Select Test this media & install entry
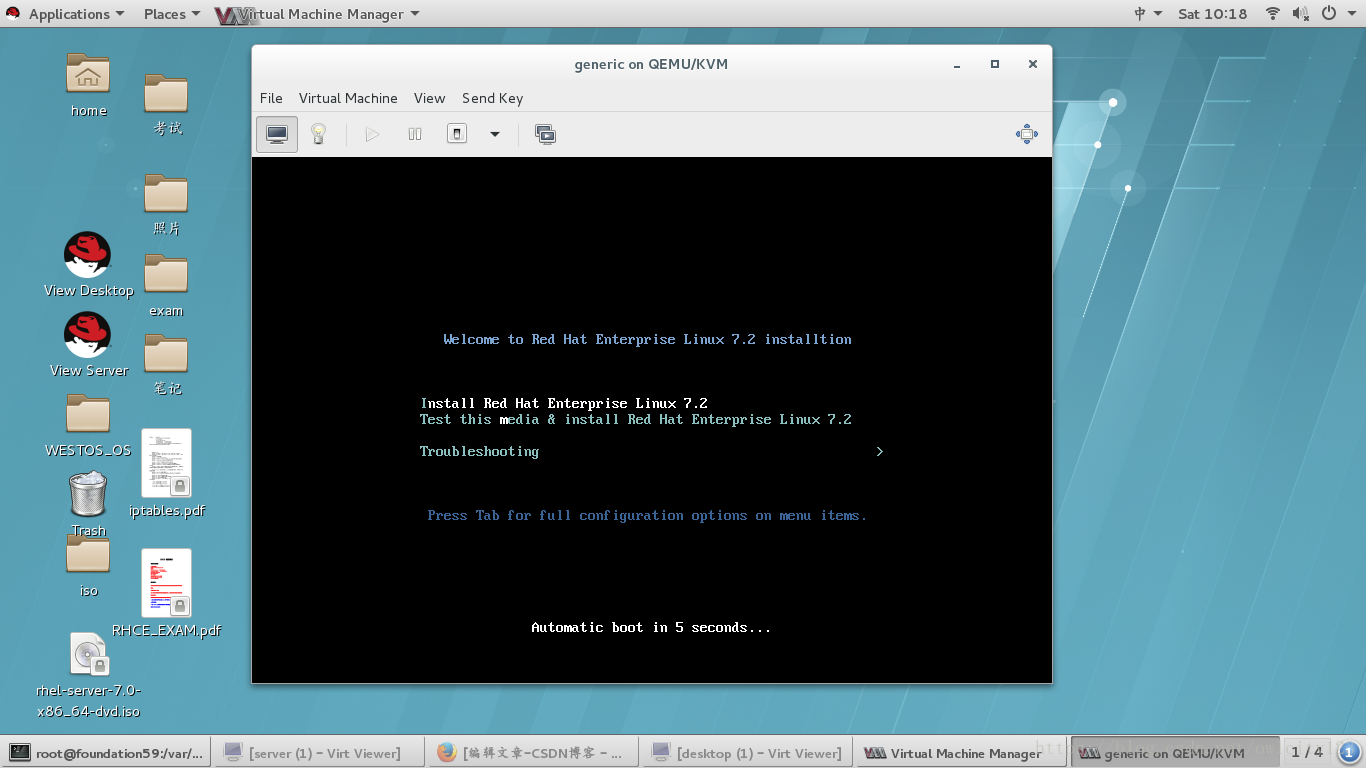1366x768 pixels. click(x=636, y=419)
